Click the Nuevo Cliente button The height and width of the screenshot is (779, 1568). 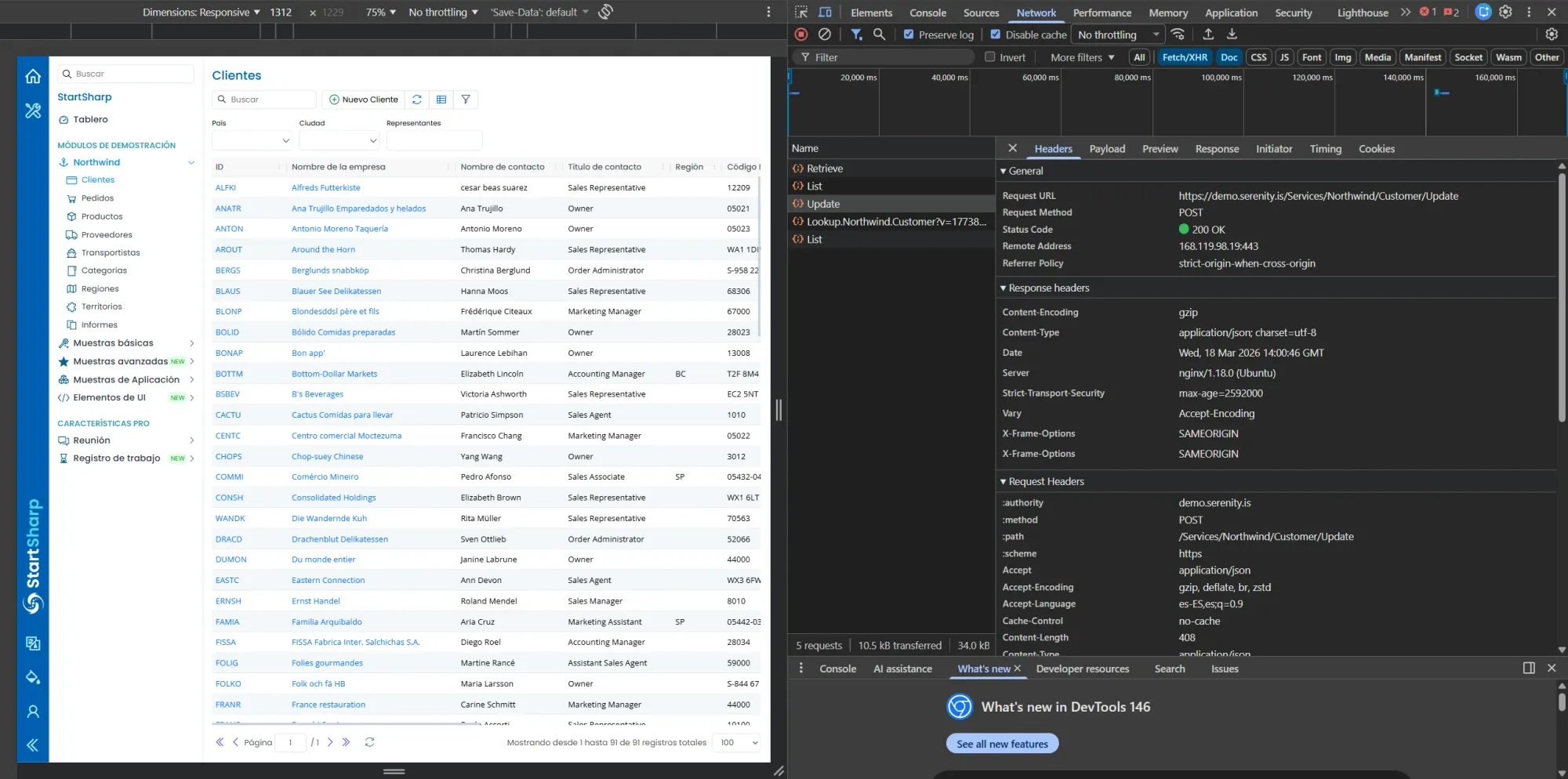click(363, 100)
